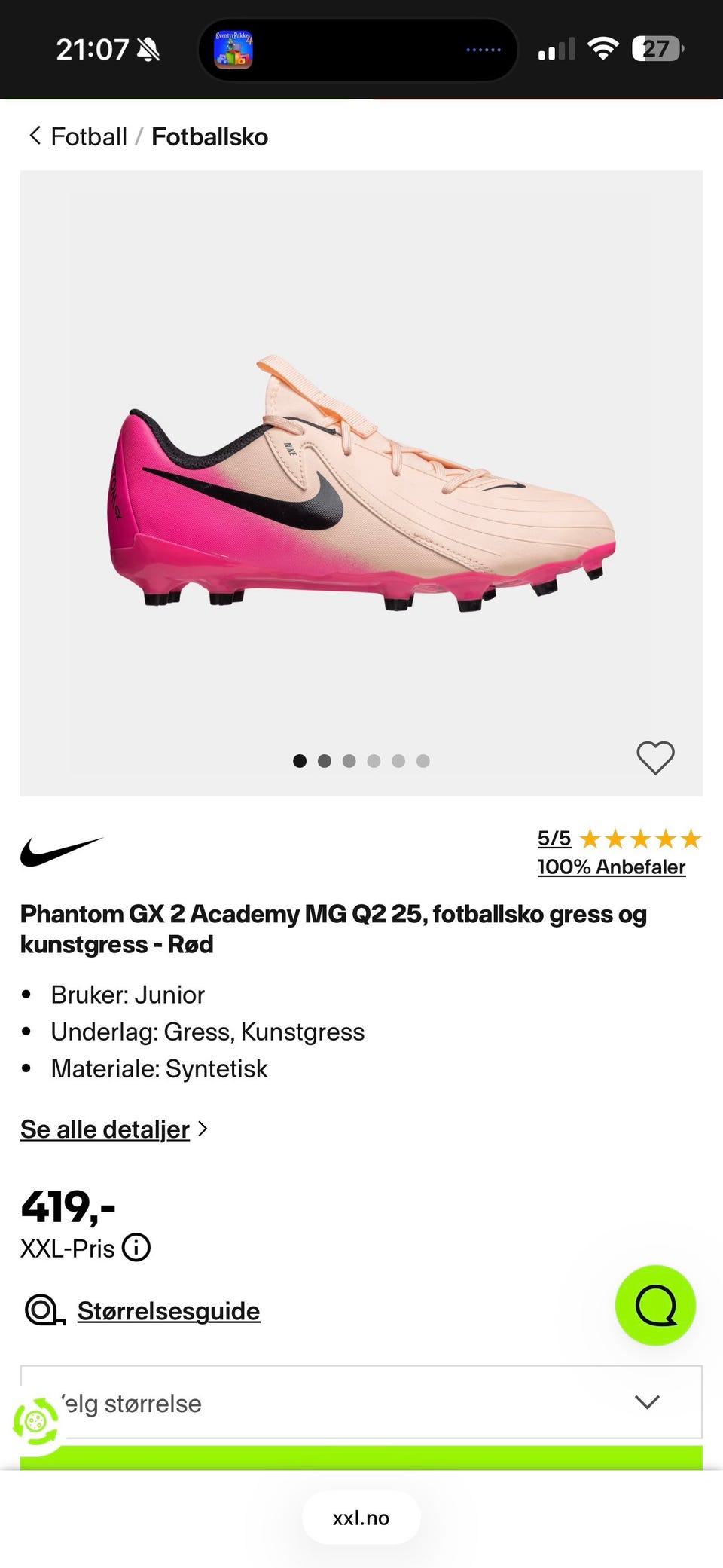The height and width of the screenshot is (1568, 723).
Task: Tap the five-star rating icons
Action: (640, 839)
